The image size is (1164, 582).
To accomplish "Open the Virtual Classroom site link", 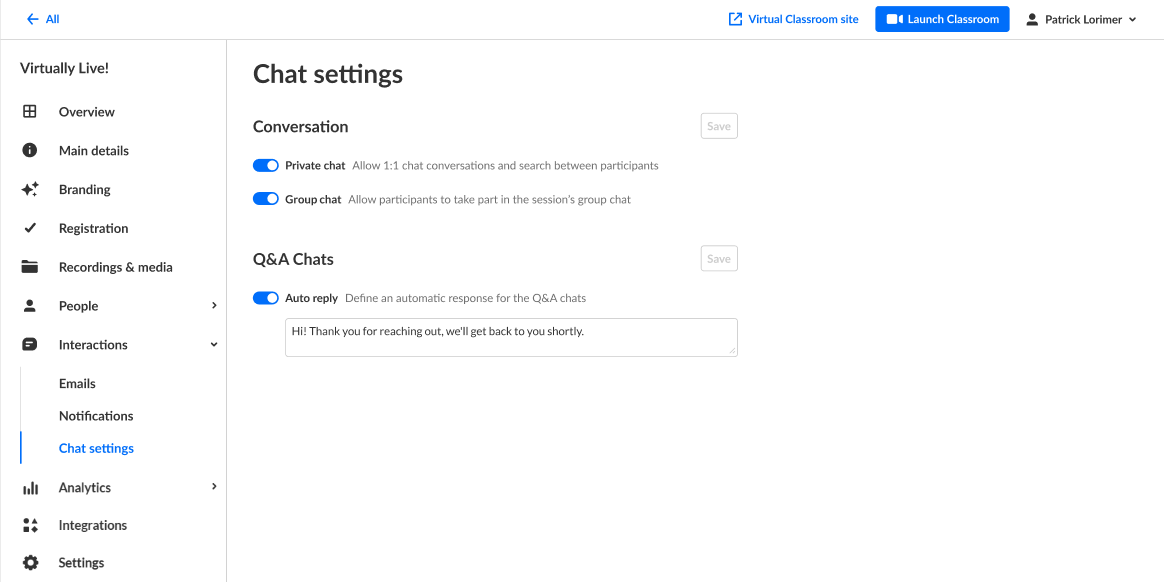I will point(793,19).
